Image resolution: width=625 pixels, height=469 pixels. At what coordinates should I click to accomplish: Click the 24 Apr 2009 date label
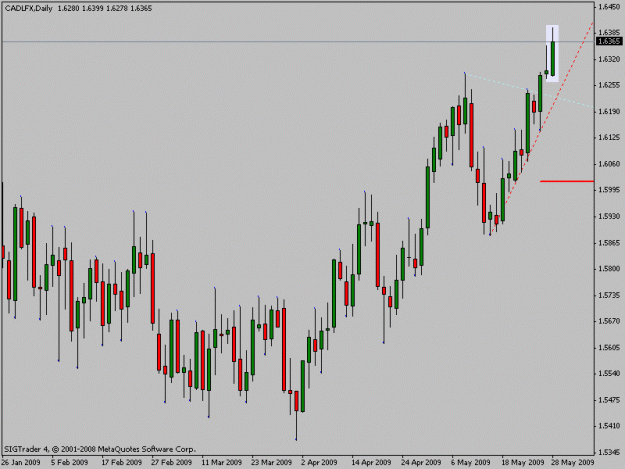(421, 462)
